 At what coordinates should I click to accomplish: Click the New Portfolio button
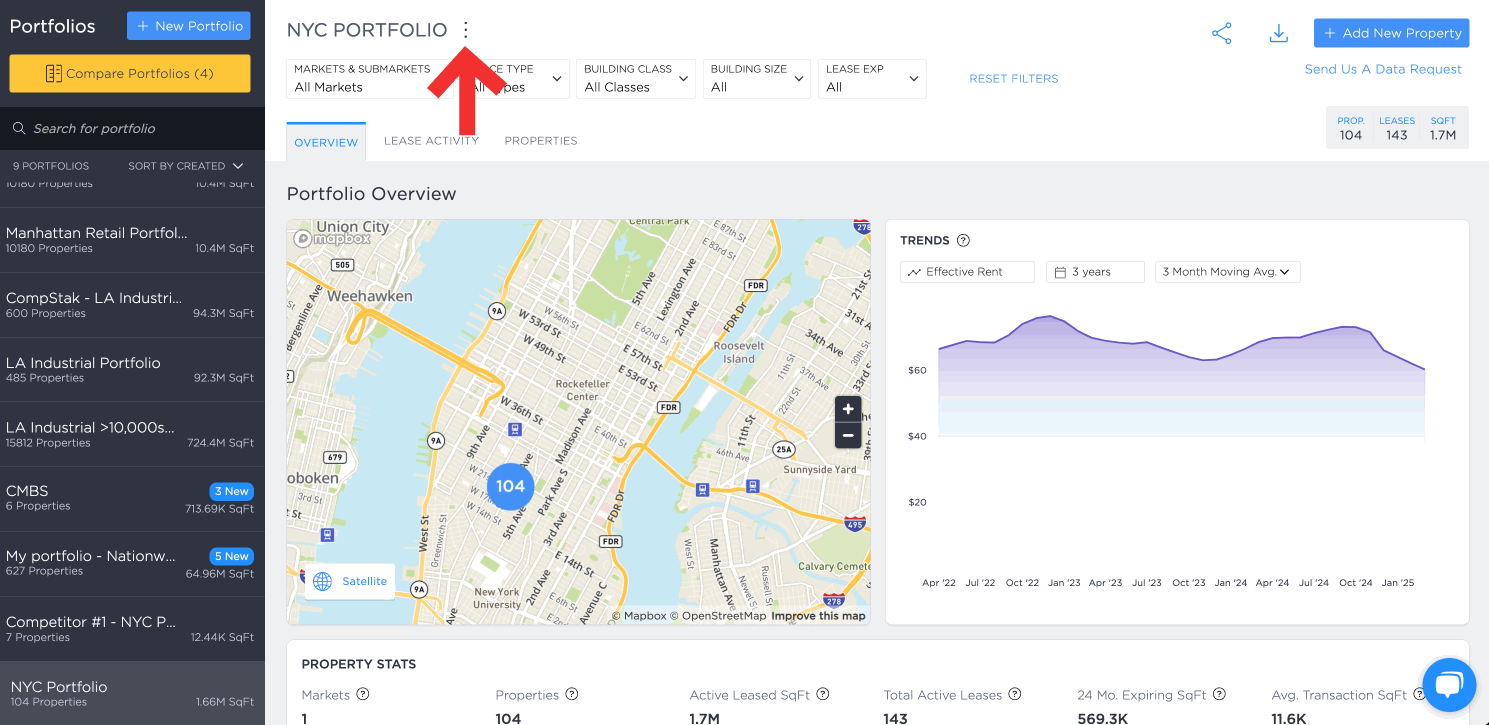point(189,26)
